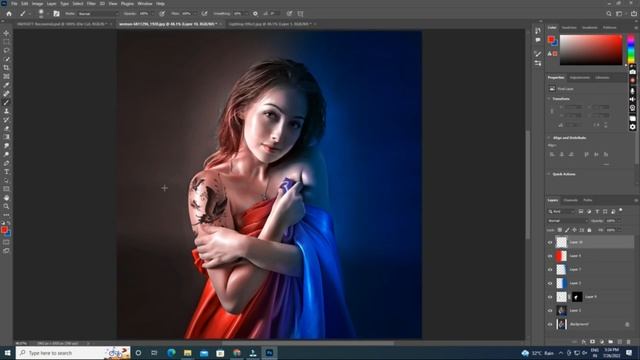Image resolution: width=640 pixels, height=360 pixels.
Task: Create a new group folder
Action: point(610,342)
